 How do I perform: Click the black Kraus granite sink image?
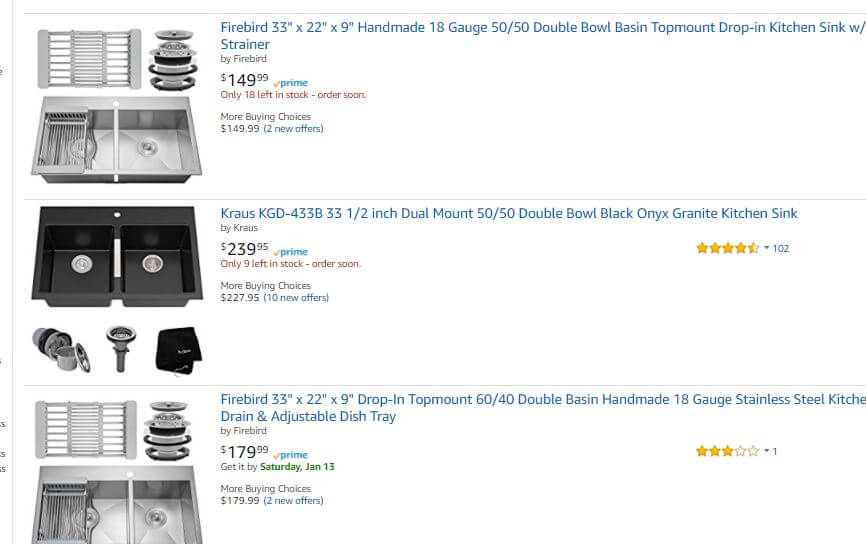tap(117, 256)
